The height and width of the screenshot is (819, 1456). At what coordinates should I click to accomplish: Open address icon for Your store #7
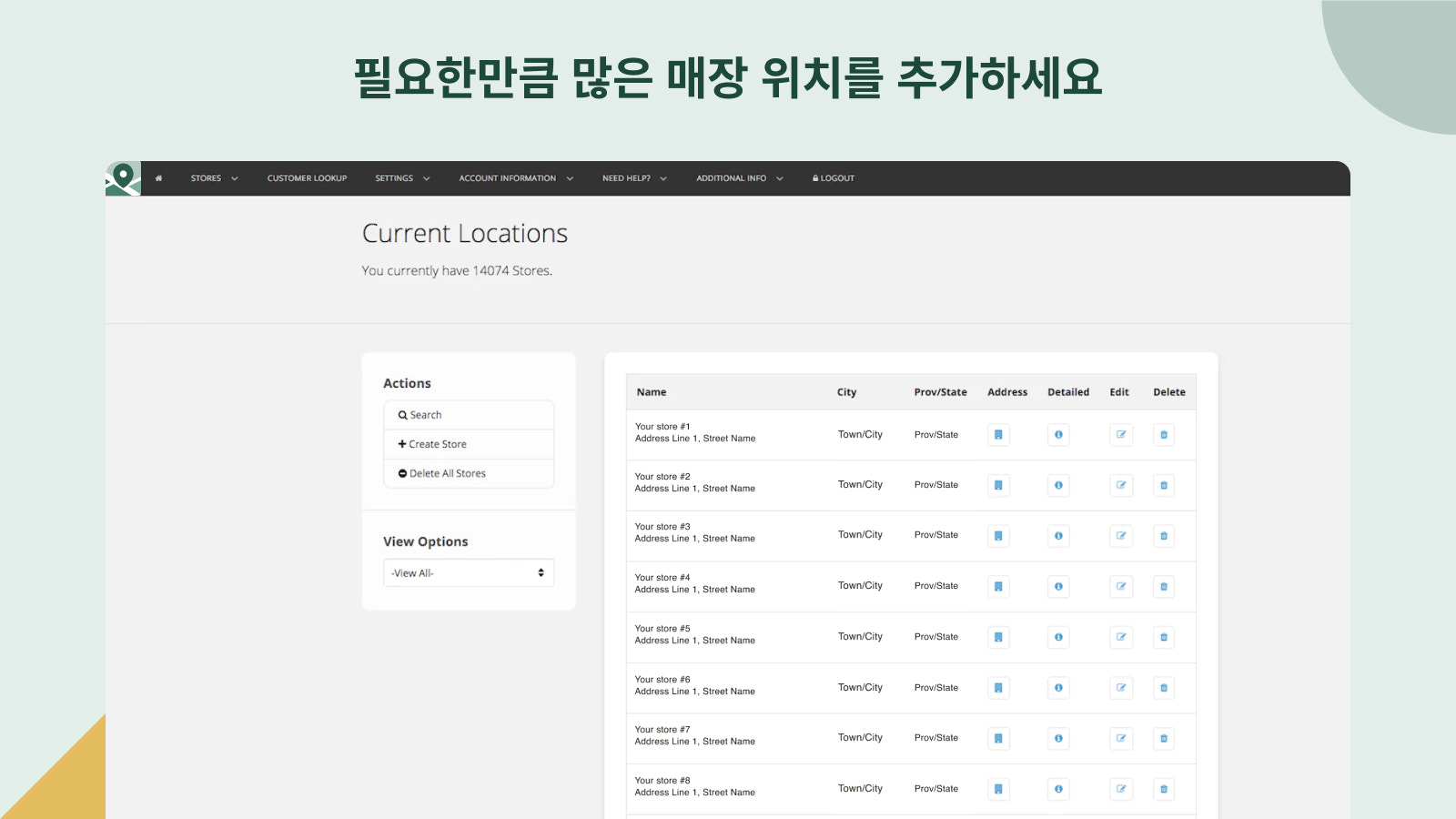tap(998, 738)
